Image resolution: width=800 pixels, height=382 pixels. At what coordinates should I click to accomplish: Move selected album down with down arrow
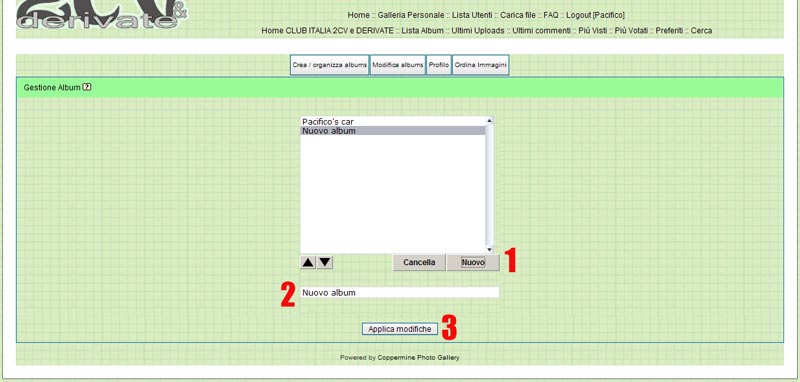(325, 263)
